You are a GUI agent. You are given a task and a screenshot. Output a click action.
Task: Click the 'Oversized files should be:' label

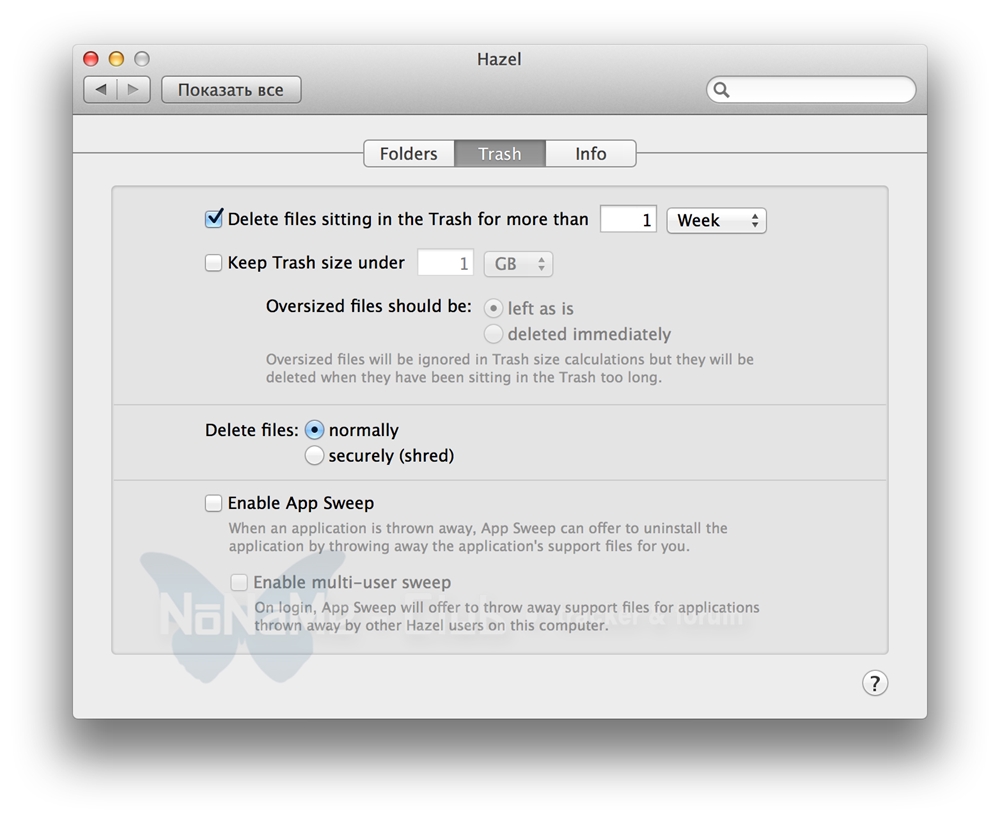pos(369,306)
